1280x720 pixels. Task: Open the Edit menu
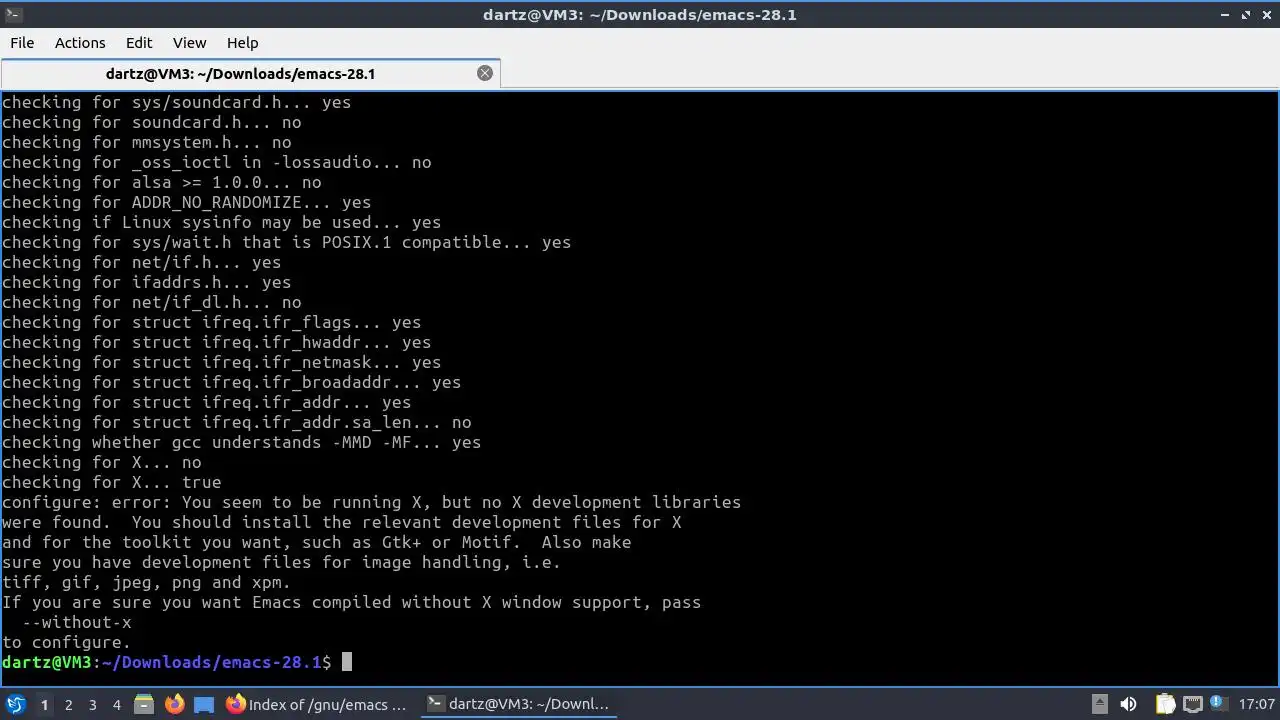click(139, 43)
